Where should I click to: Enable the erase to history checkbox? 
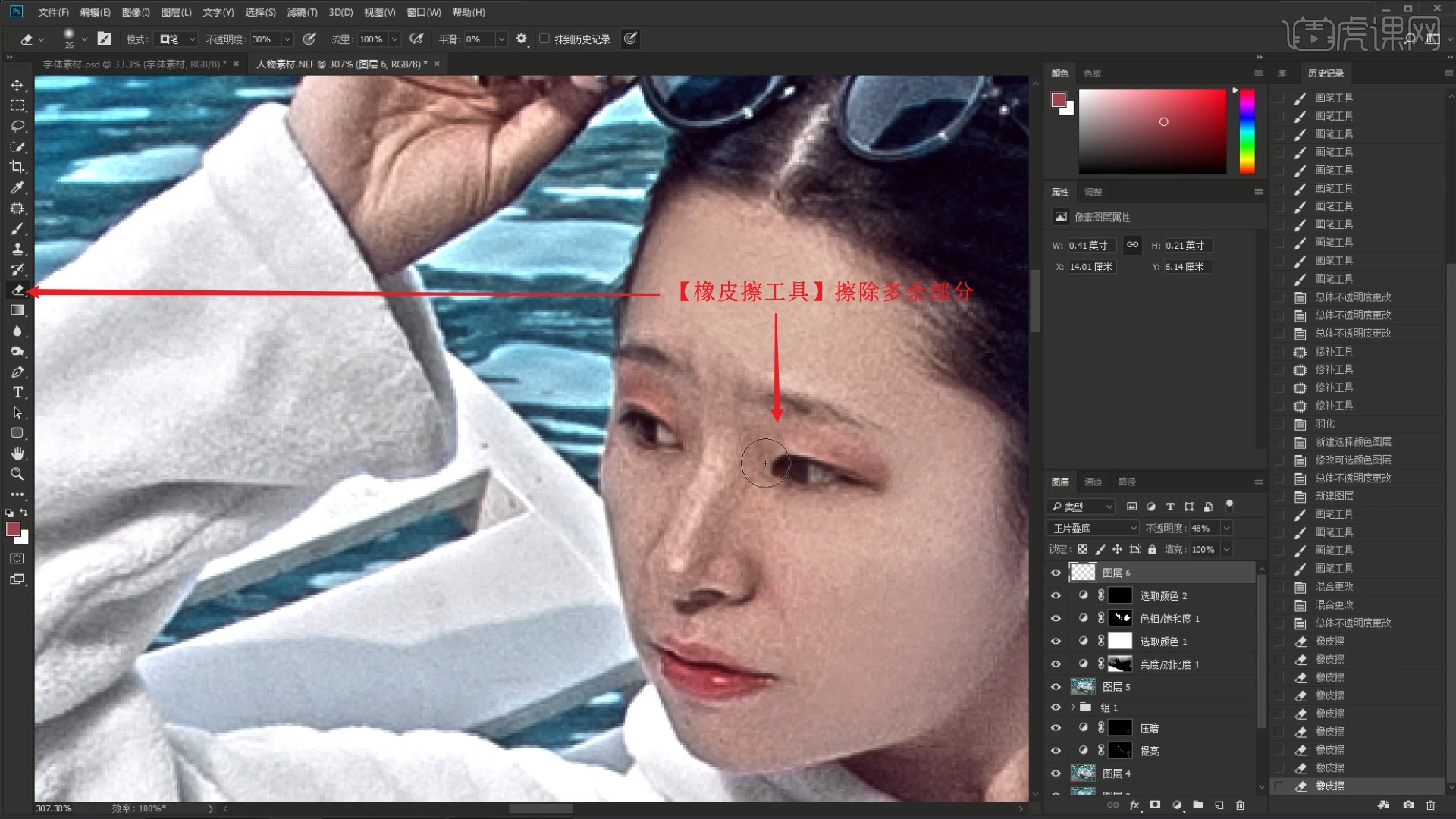544,39
